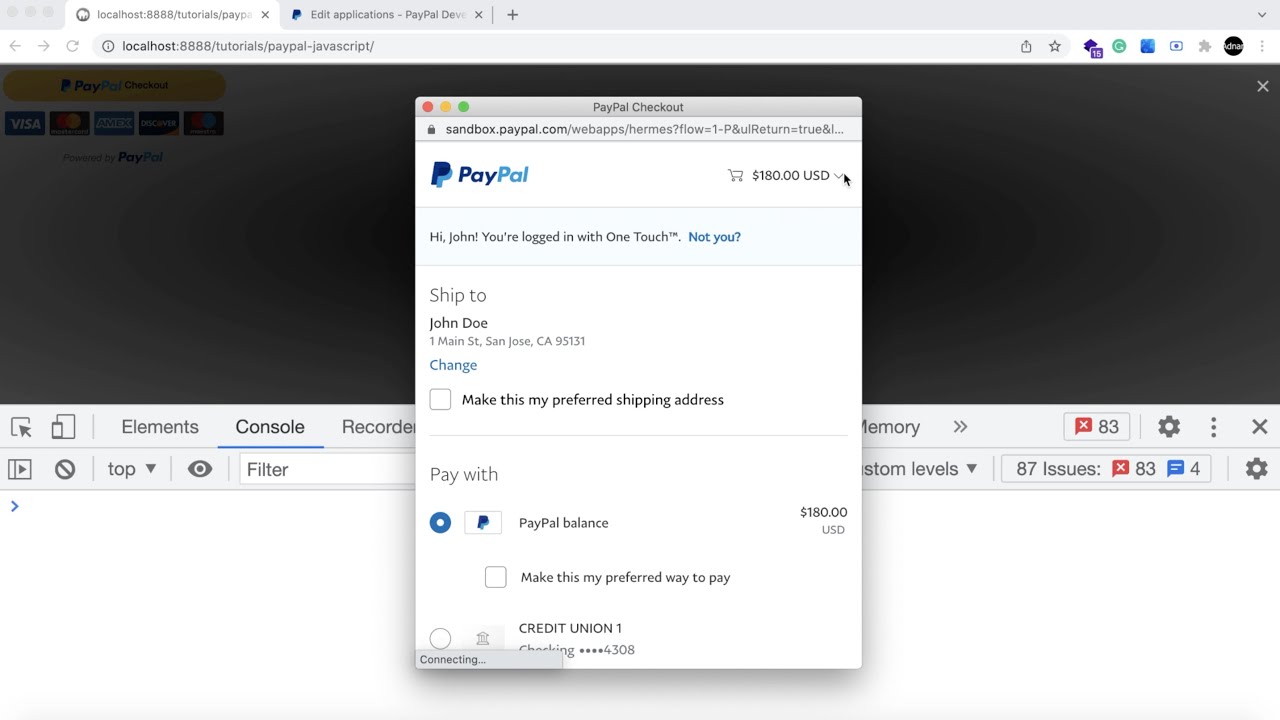This screenshot has height=720, width=1280.
Task: Open the DevTools three-dot customize menu
Action: [1214, 427]
